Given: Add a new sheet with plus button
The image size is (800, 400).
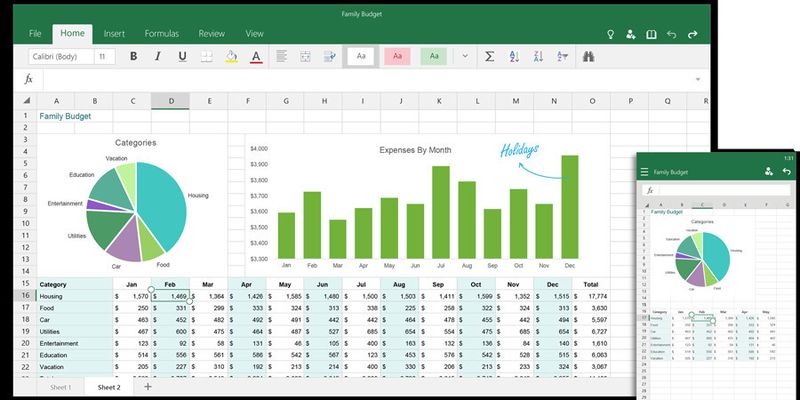Looking at the screenshot, I should click(x=148, y=386).
